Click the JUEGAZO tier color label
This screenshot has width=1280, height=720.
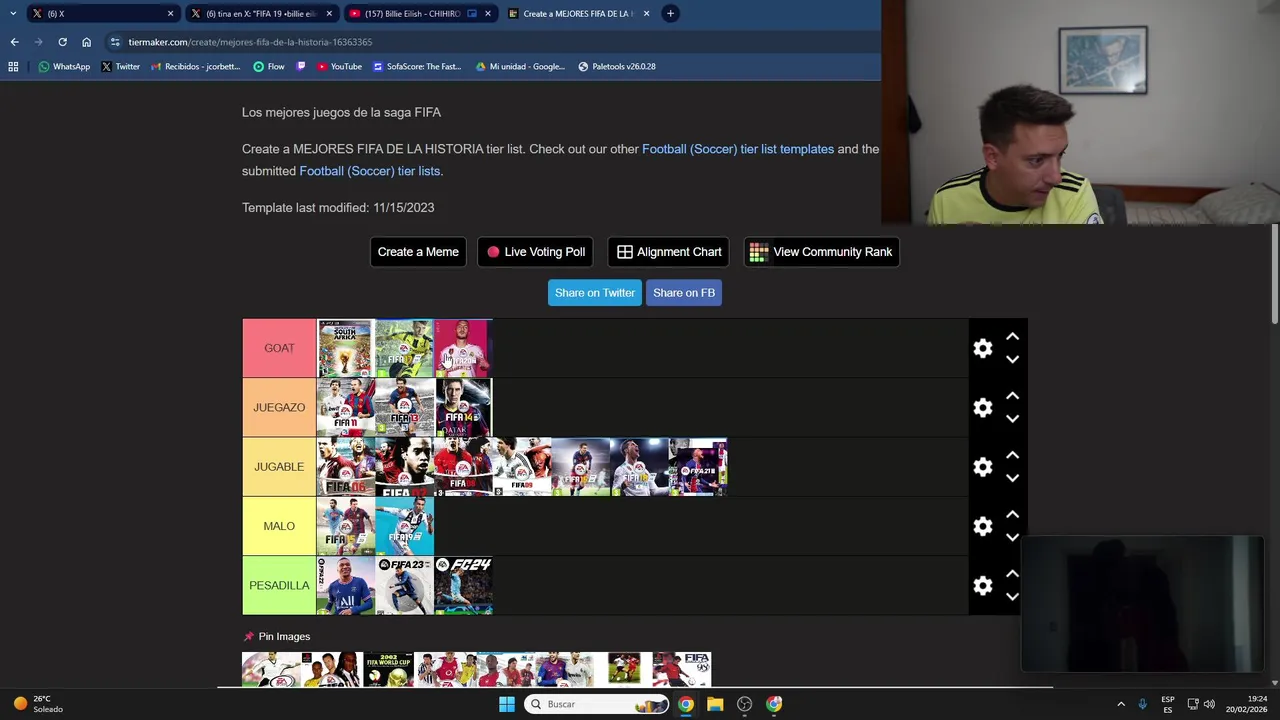click(279, 407)
